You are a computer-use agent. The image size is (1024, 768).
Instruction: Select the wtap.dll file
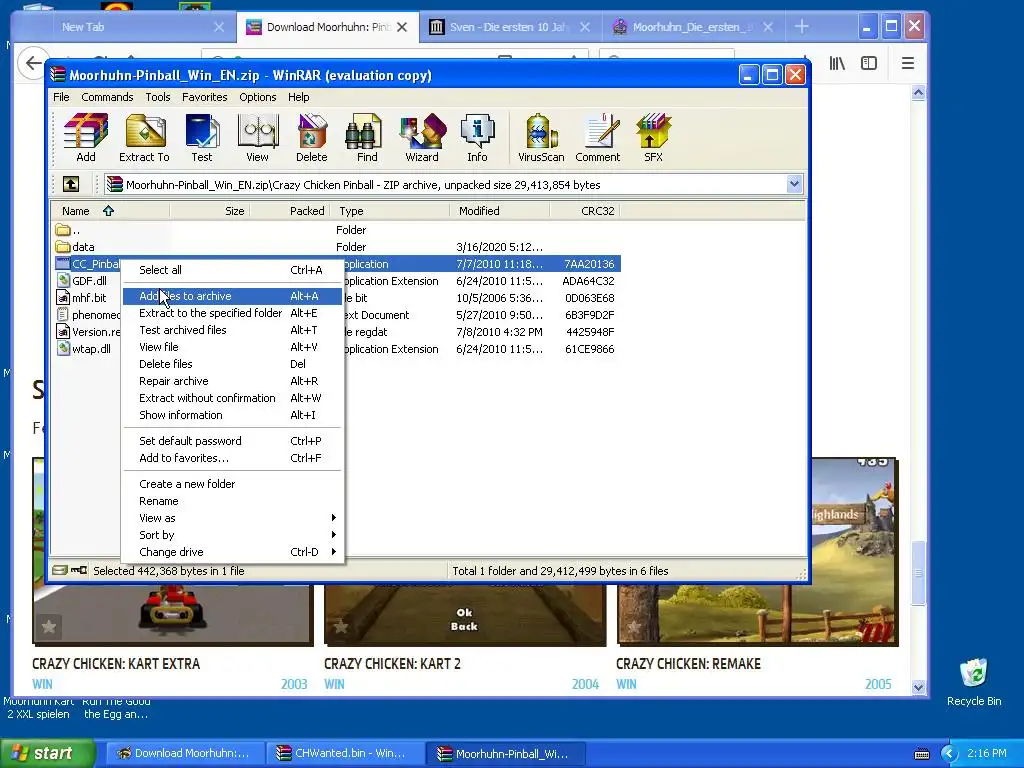point(84,349)
